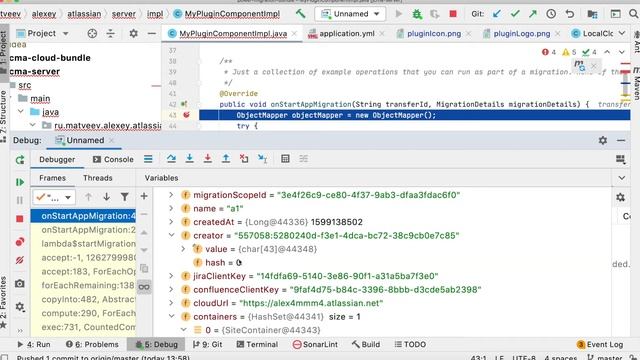Expand the migrationScopeId variable
Screen dimensions: 640x360
pyautogui.click(x=171, y=195)
